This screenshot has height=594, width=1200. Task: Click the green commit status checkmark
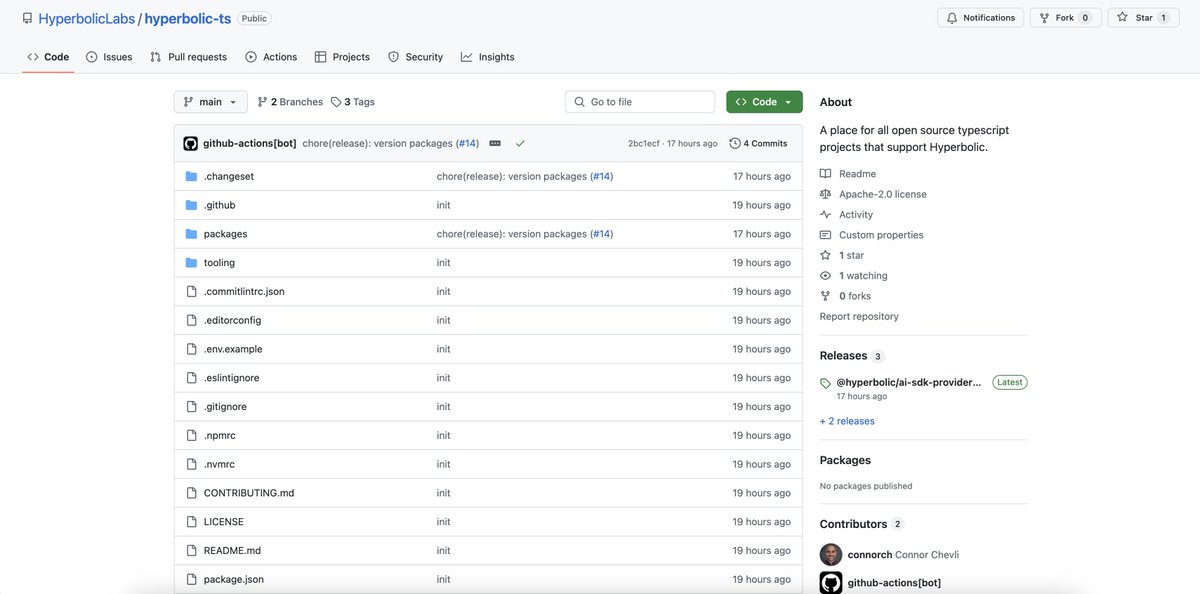(x=520, y=142)
